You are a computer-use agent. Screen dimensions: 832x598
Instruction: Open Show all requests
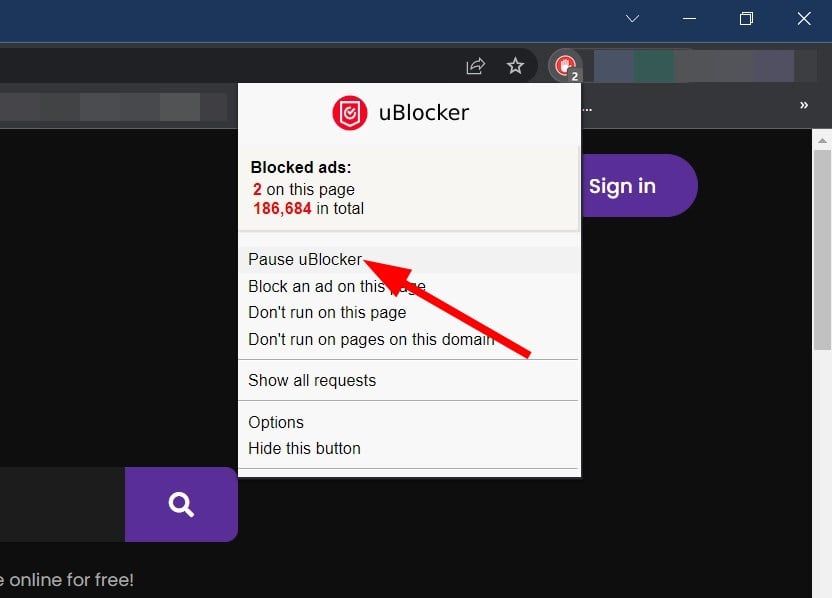pyautogui.click(x=408, y=380)
